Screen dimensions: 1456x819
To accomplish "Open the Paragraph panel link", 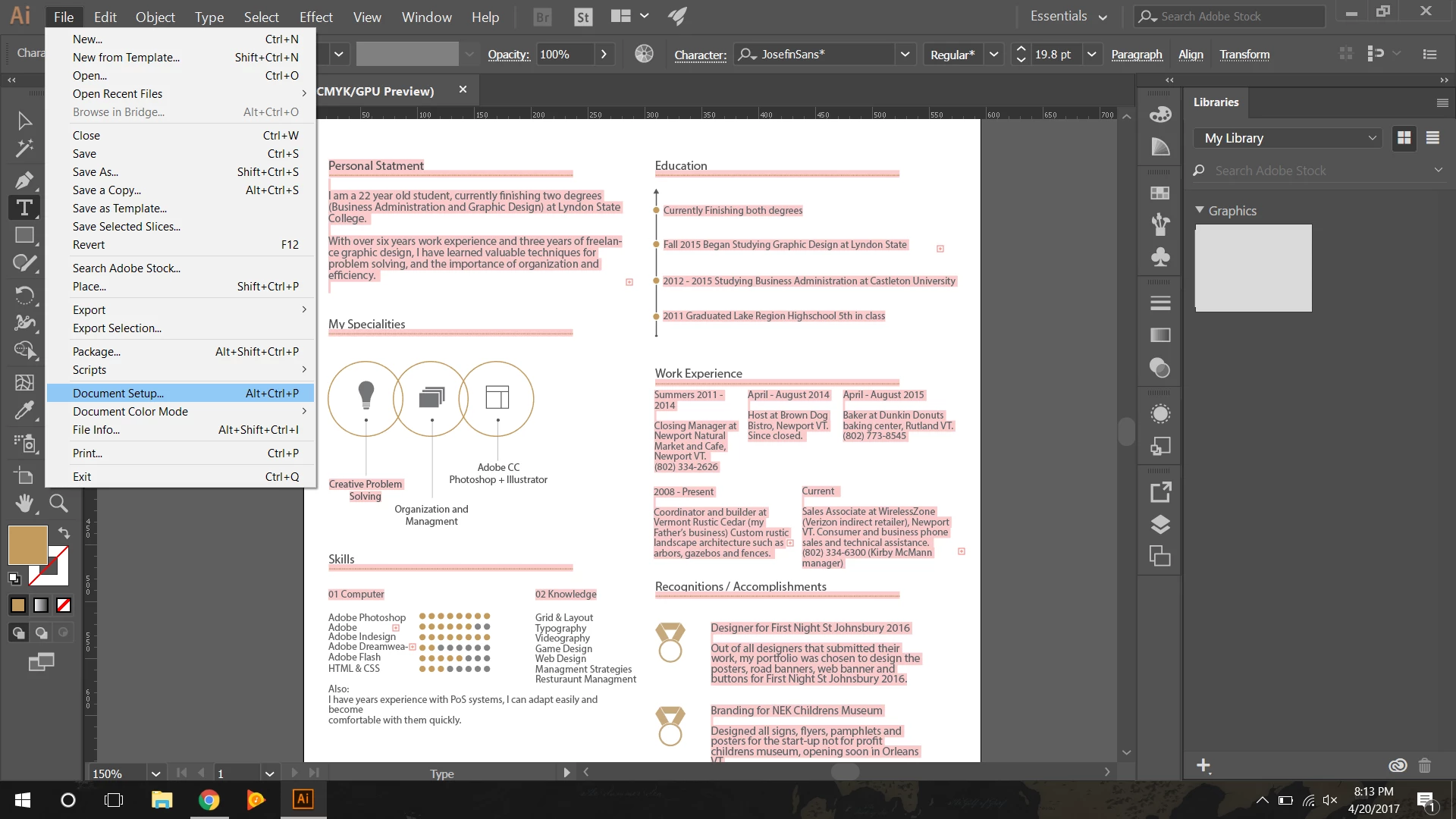I will coord(1136,55).
